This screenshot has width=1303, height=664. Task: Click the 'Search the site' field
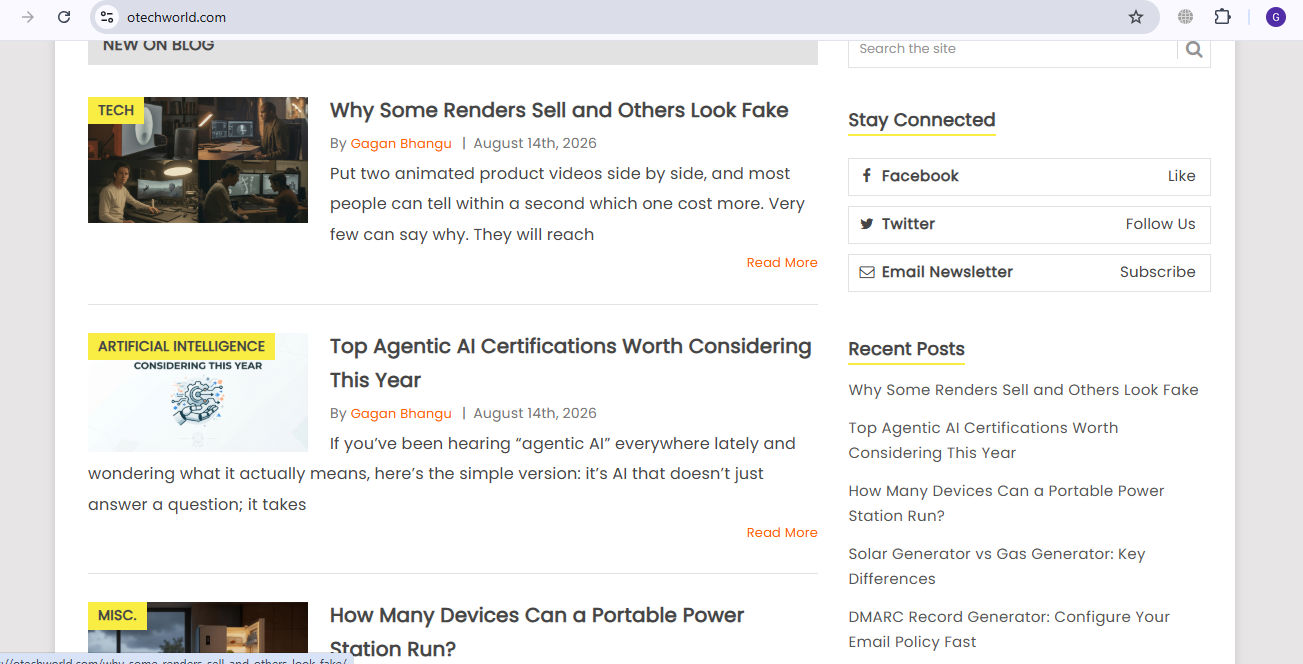(x=1012, y=49)
